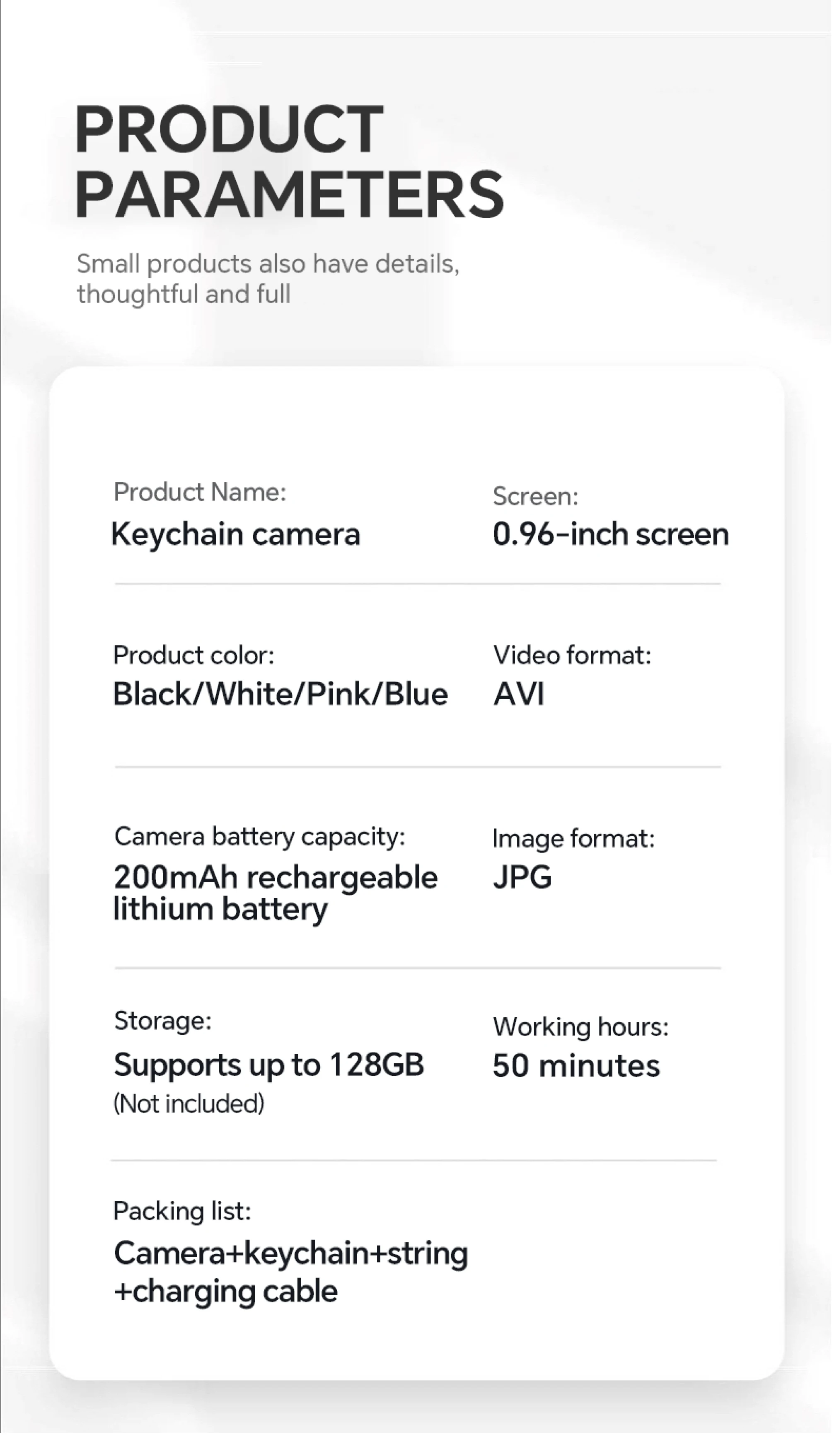The height and width of the screenshot is (1456, 832).
Task: Click the "Video format:" label
Action: point(572,655)
